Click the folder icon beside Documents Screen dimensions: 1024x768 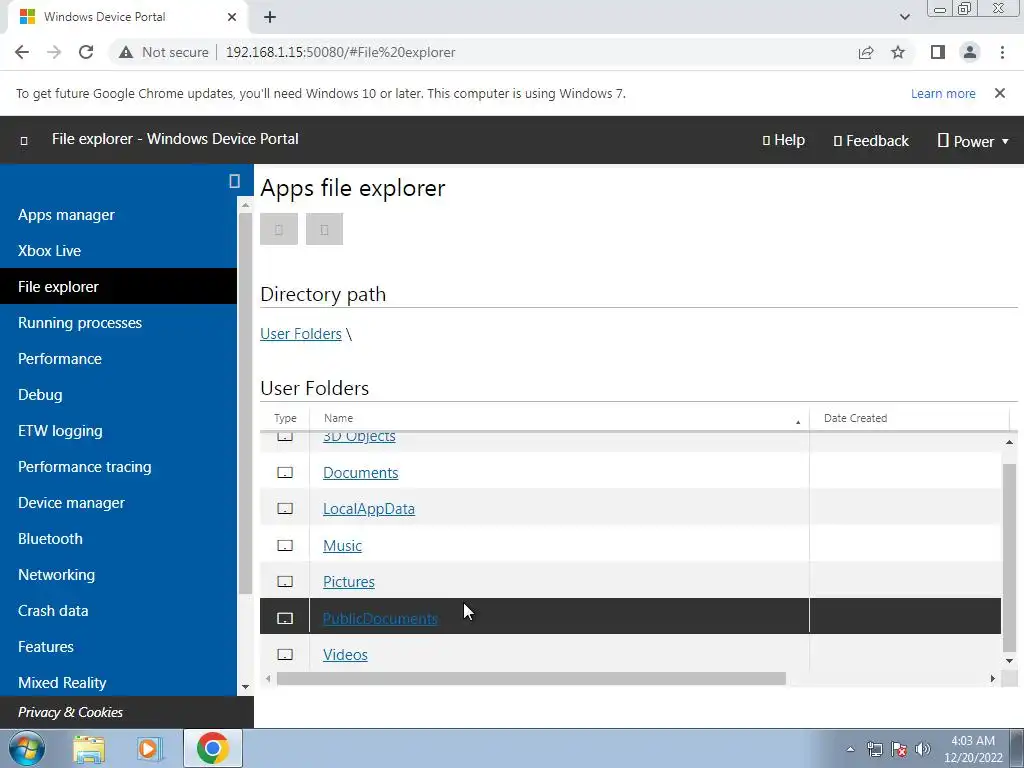[285, 472]
